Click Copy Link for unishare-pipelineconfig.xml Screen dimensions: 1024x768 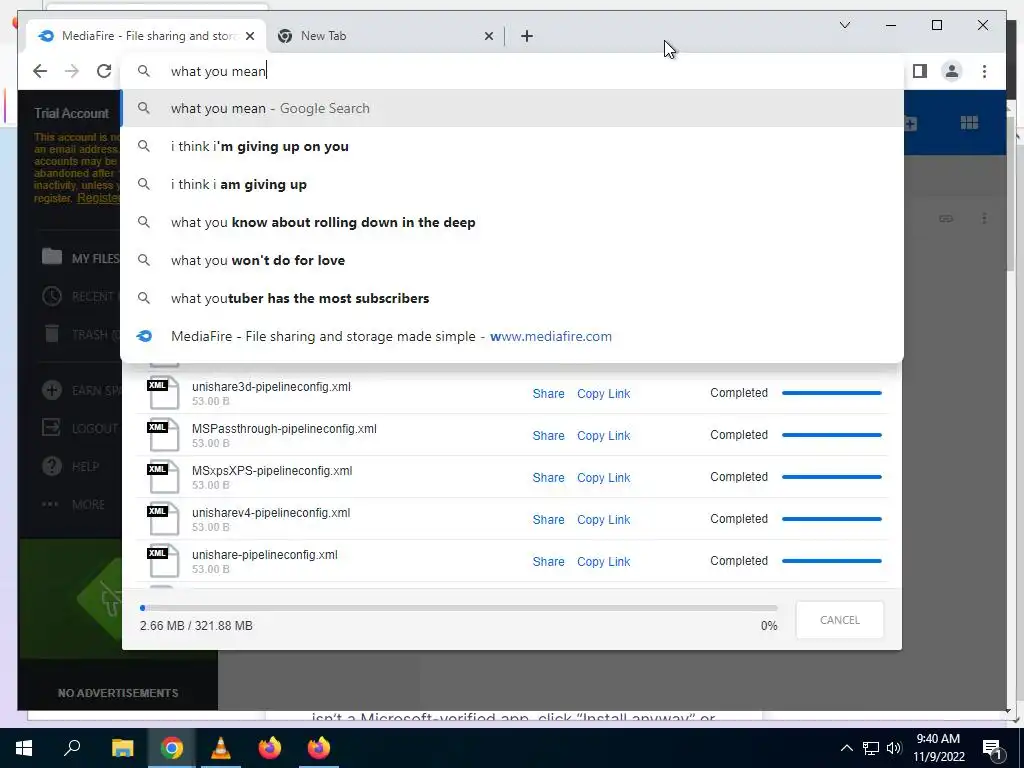603,562
